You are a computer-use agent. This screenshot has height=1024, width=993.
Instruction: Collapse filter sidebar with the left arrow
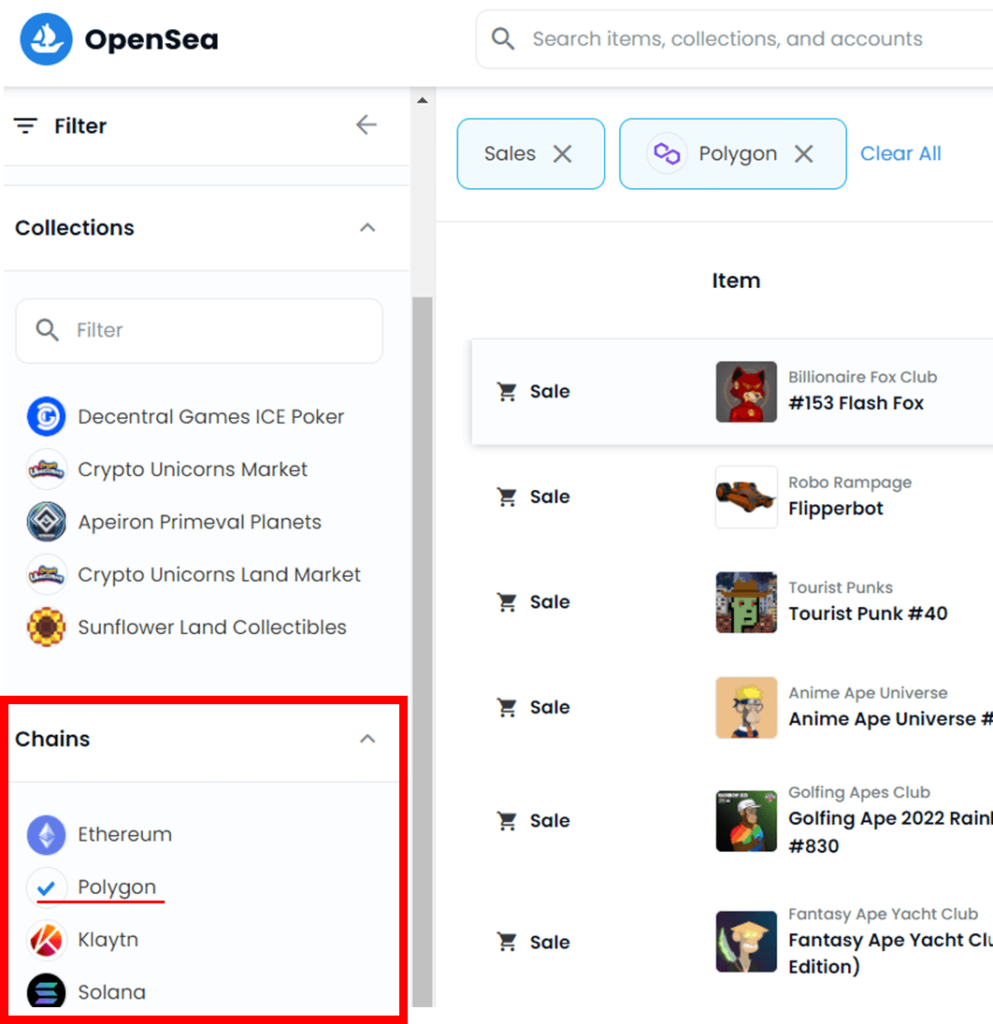point(366,125)
